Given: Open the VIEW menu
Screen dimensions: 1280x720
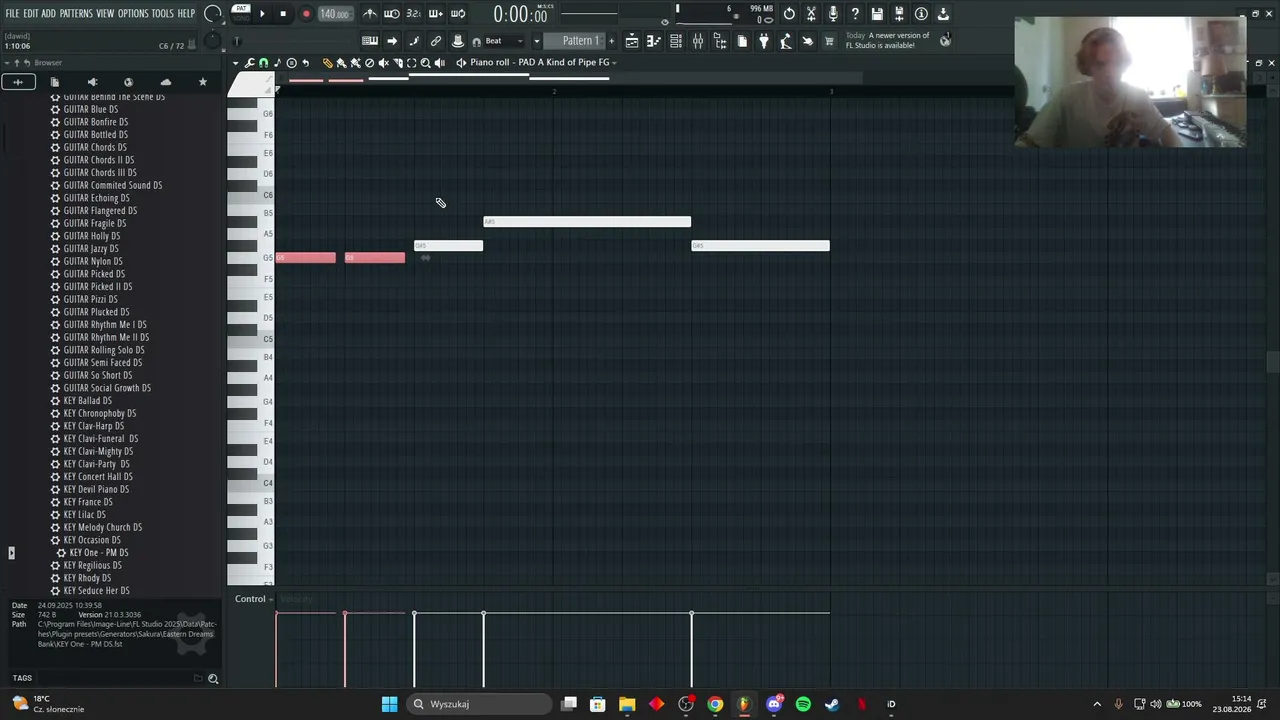Looking at the screenshot, I should pyautogui.click(x=105, y=14).
